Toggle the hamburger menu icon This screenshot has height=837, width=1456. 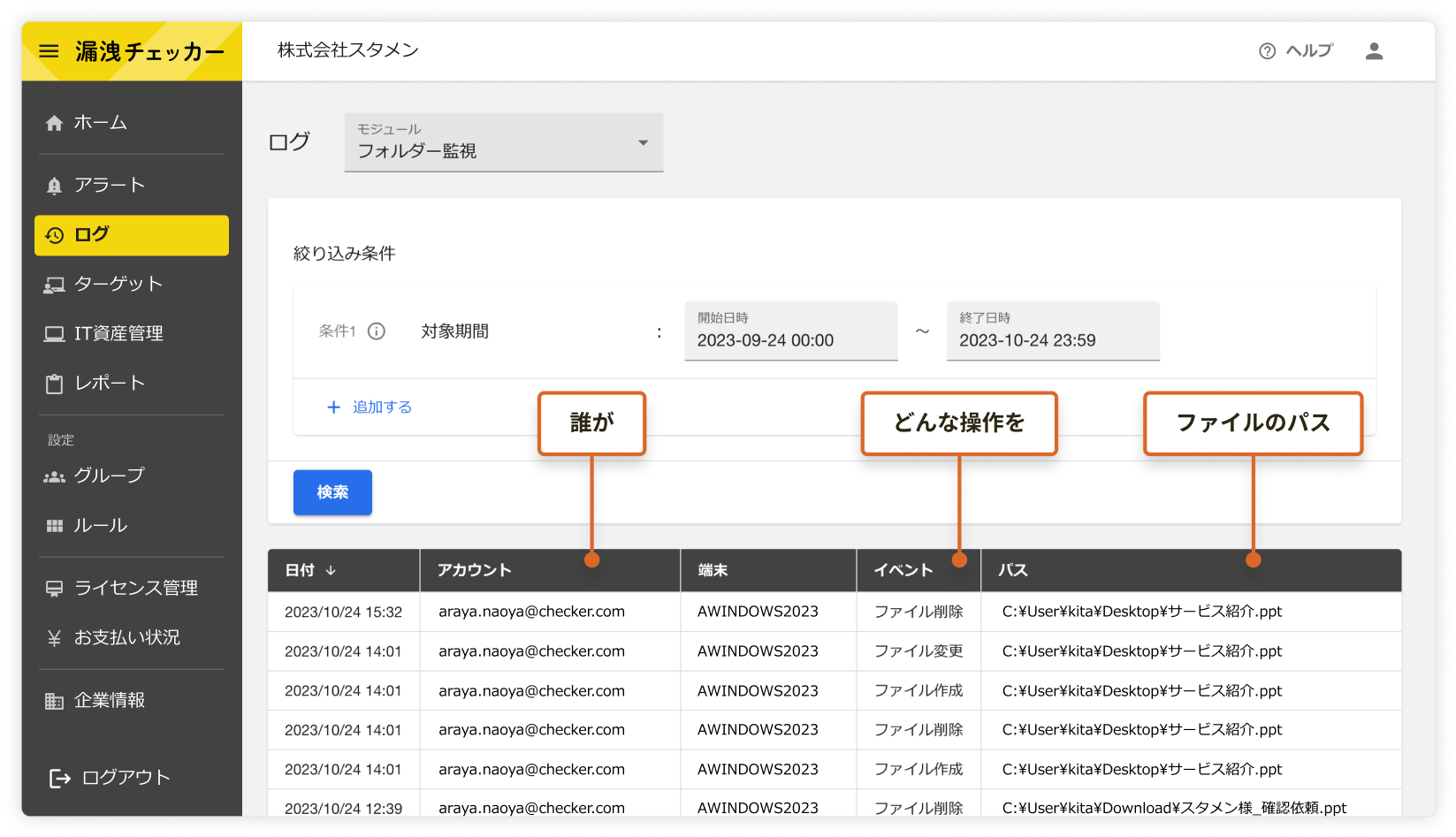(x=50, y=51)
